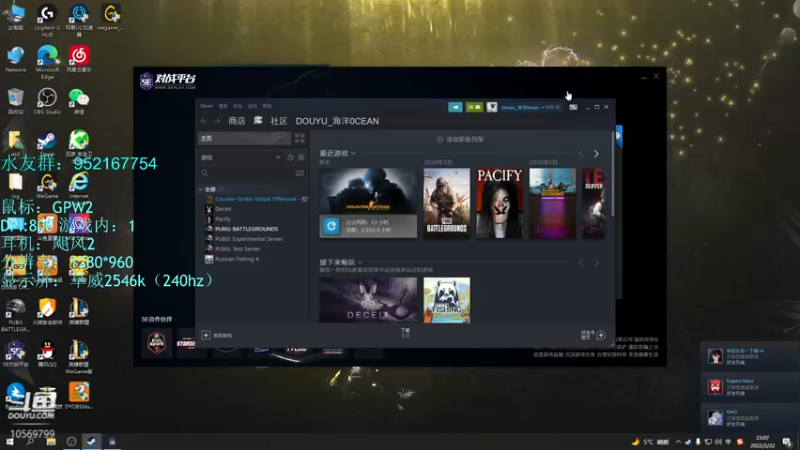Collapse the 全部 games category
Screen dimensions: 800x450
tap(201, 189)
